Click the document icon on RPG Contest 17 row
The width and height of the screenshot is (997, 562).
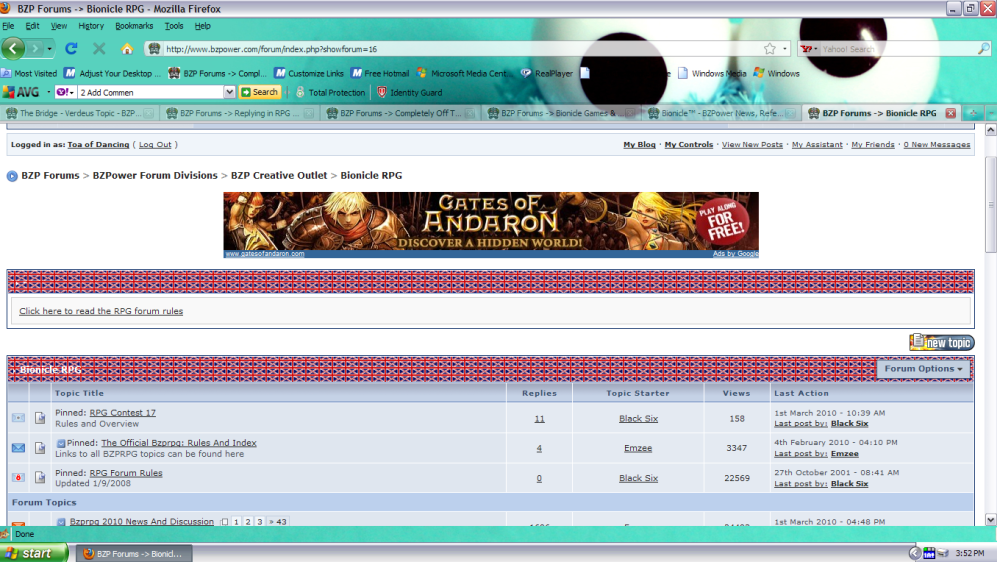(x=40, y=418)
